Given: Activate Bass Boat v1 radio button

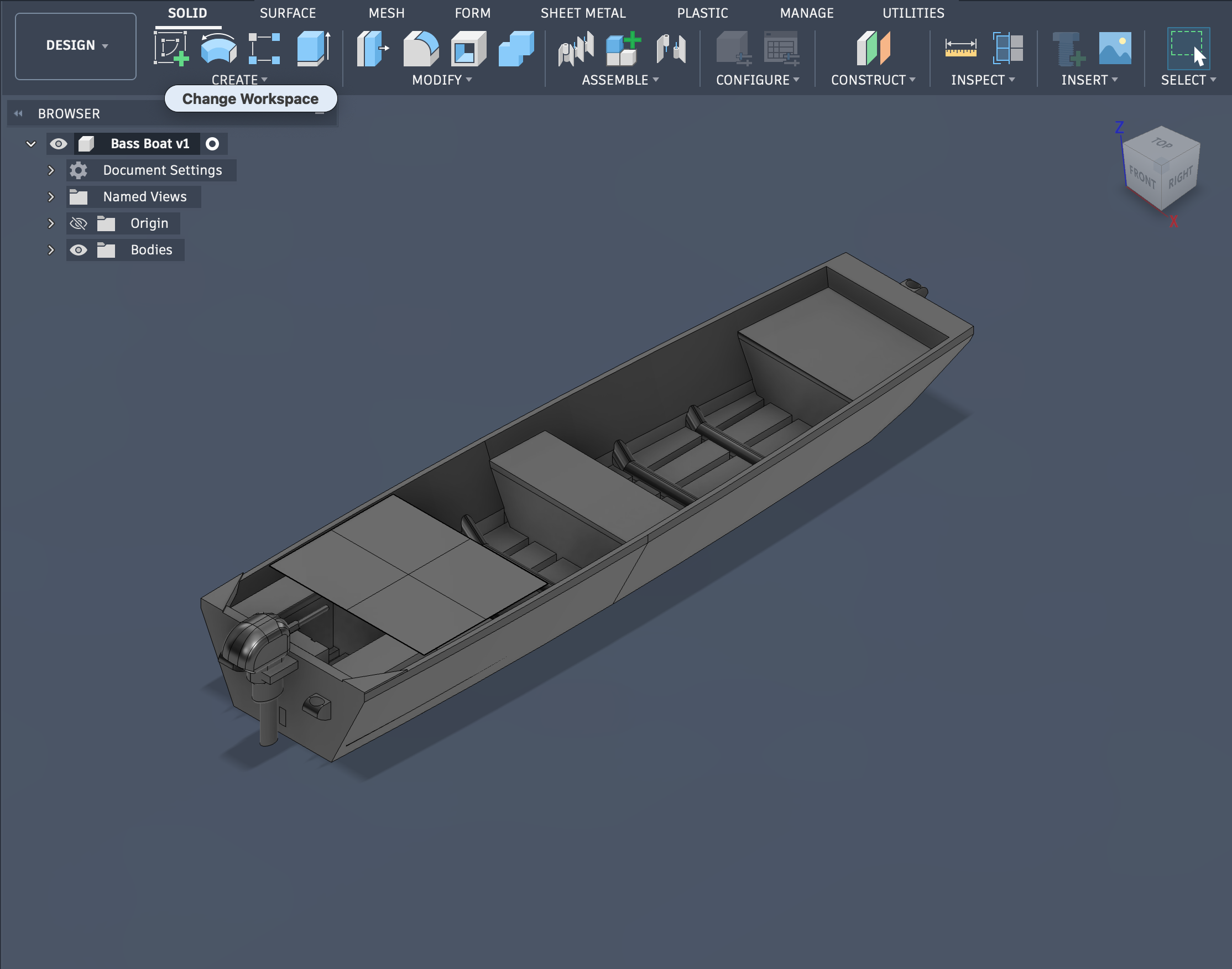Looking at the screenshot, I should click(x=212, y=144).
